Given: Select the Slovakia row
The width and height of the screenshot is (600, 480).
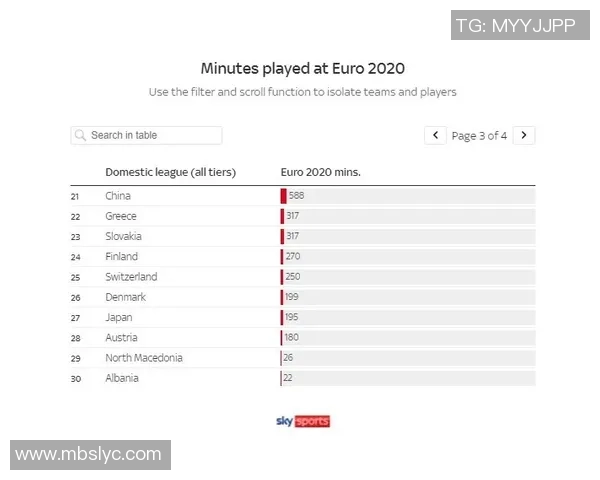Looking at the screenshot, I should [x=124, y=236].
